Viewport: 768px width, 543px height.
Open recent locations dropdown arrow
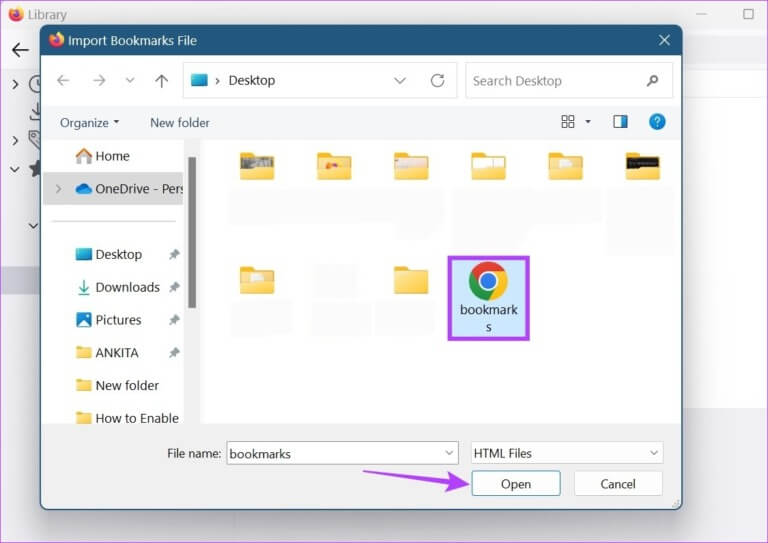[130, 80]
